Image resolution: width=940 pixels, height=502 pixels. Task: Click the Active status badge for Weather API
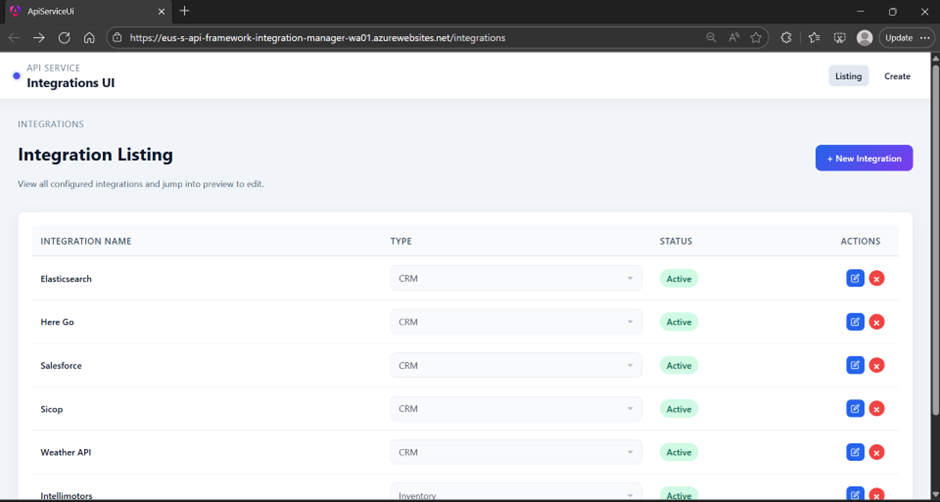click(x=679, y=452)
